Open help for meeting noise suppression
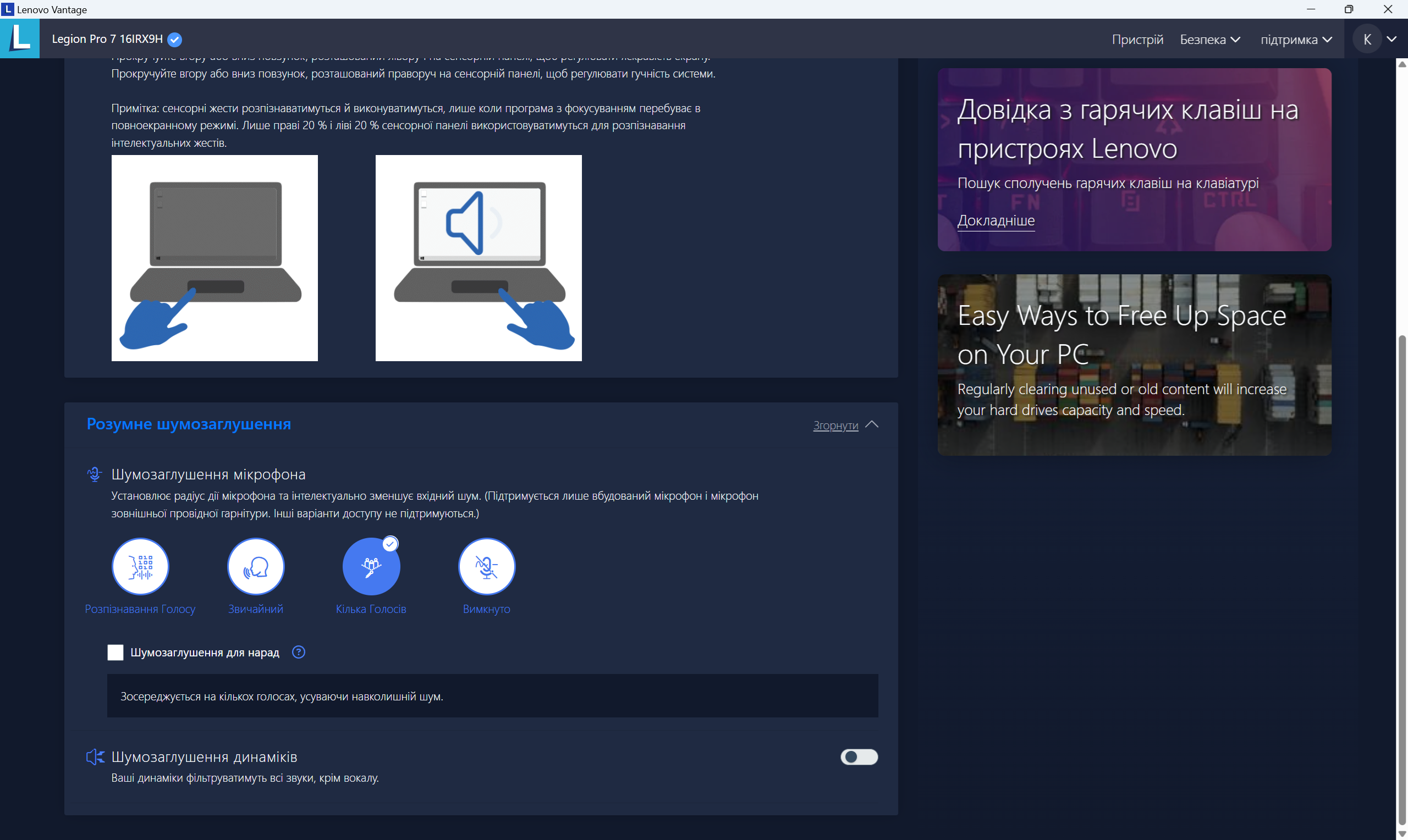 click(x=298, y=652)
